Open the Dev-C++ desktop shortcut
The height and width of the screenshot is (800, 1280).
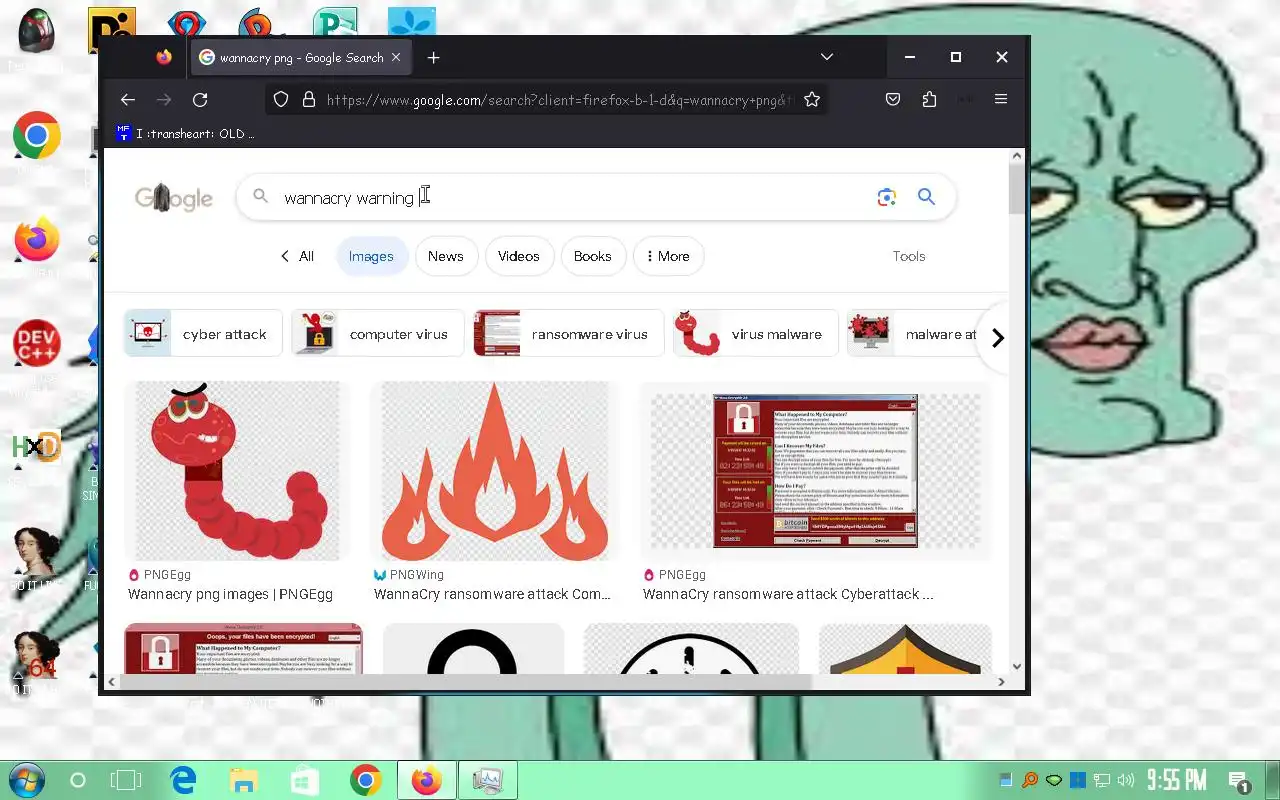[x=37, y=345]
